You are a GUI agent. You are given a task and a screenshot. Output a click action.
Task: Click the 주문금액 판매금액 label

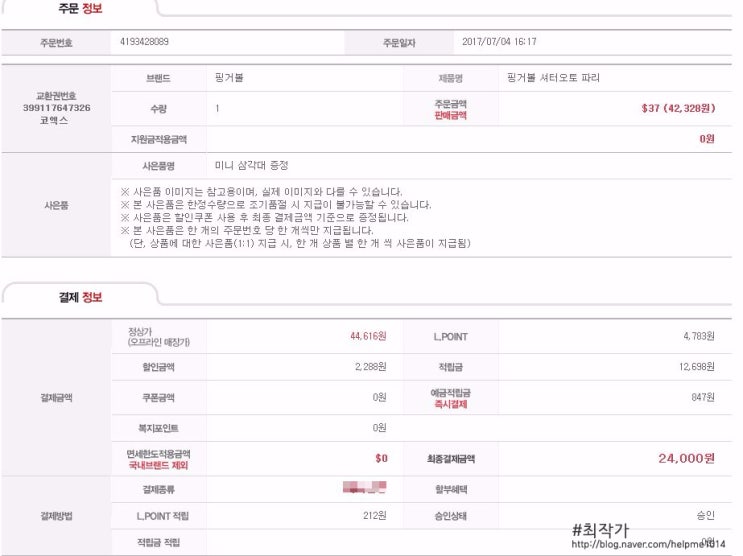click(x=450, y=109)
